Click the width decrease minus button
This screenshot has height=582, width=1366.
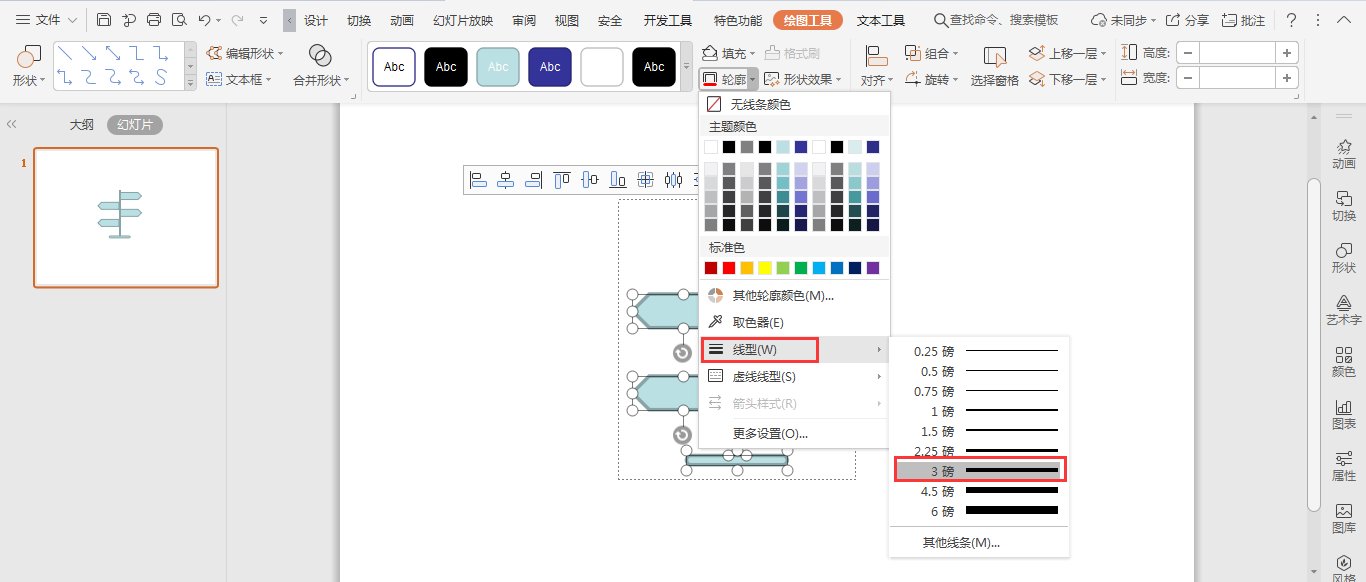[1188, 77]
